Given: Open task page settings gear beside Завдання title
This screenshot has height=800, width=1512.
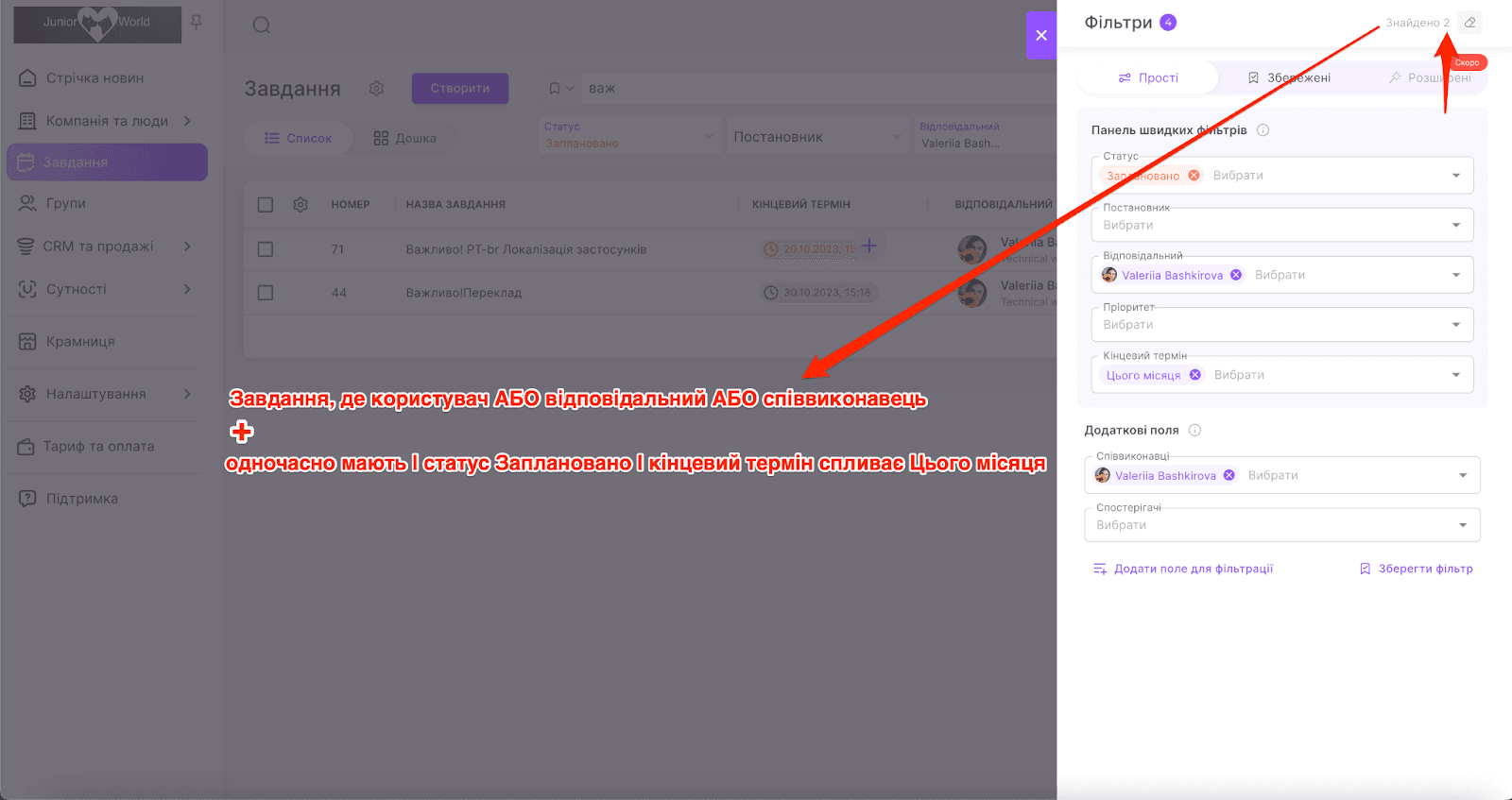Looking at the screenshot, I should (x=376, y=88).
